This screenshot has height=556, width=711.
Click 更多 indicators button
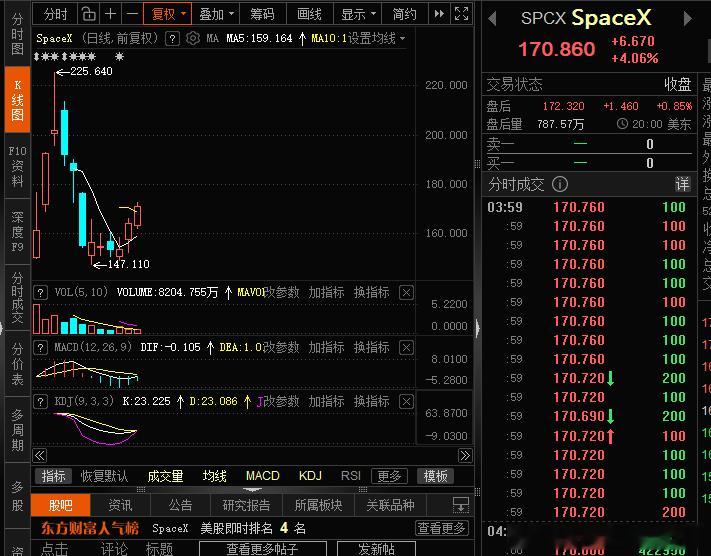[389, 476]
